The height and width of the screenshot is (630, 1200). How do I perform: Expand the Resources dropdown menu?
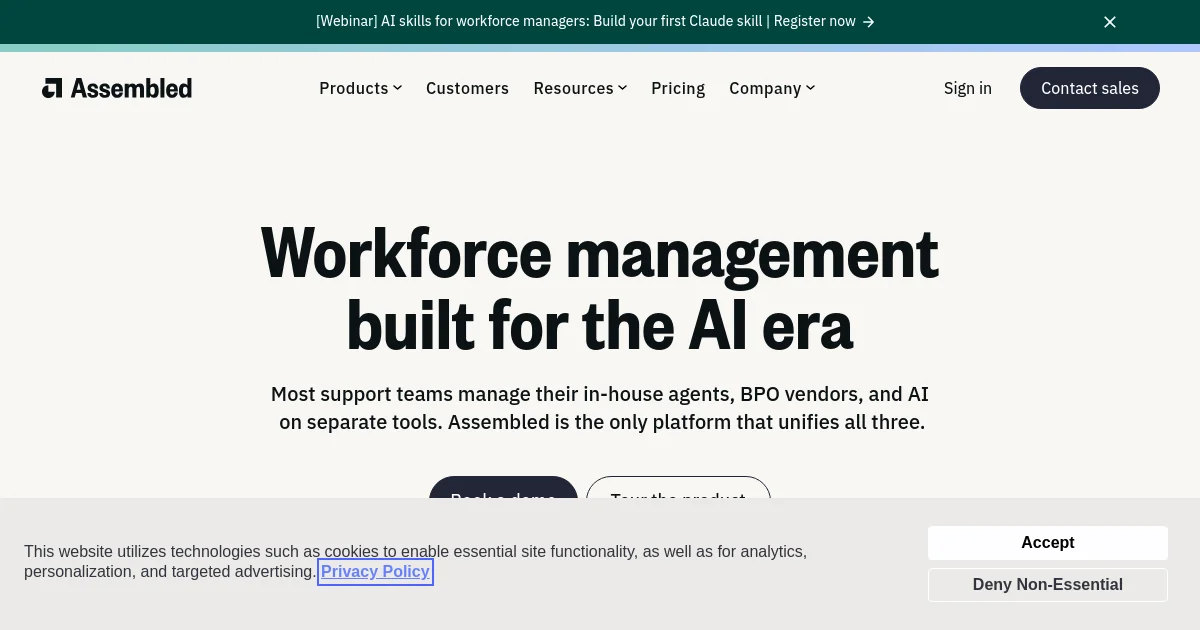click(580, 88)
